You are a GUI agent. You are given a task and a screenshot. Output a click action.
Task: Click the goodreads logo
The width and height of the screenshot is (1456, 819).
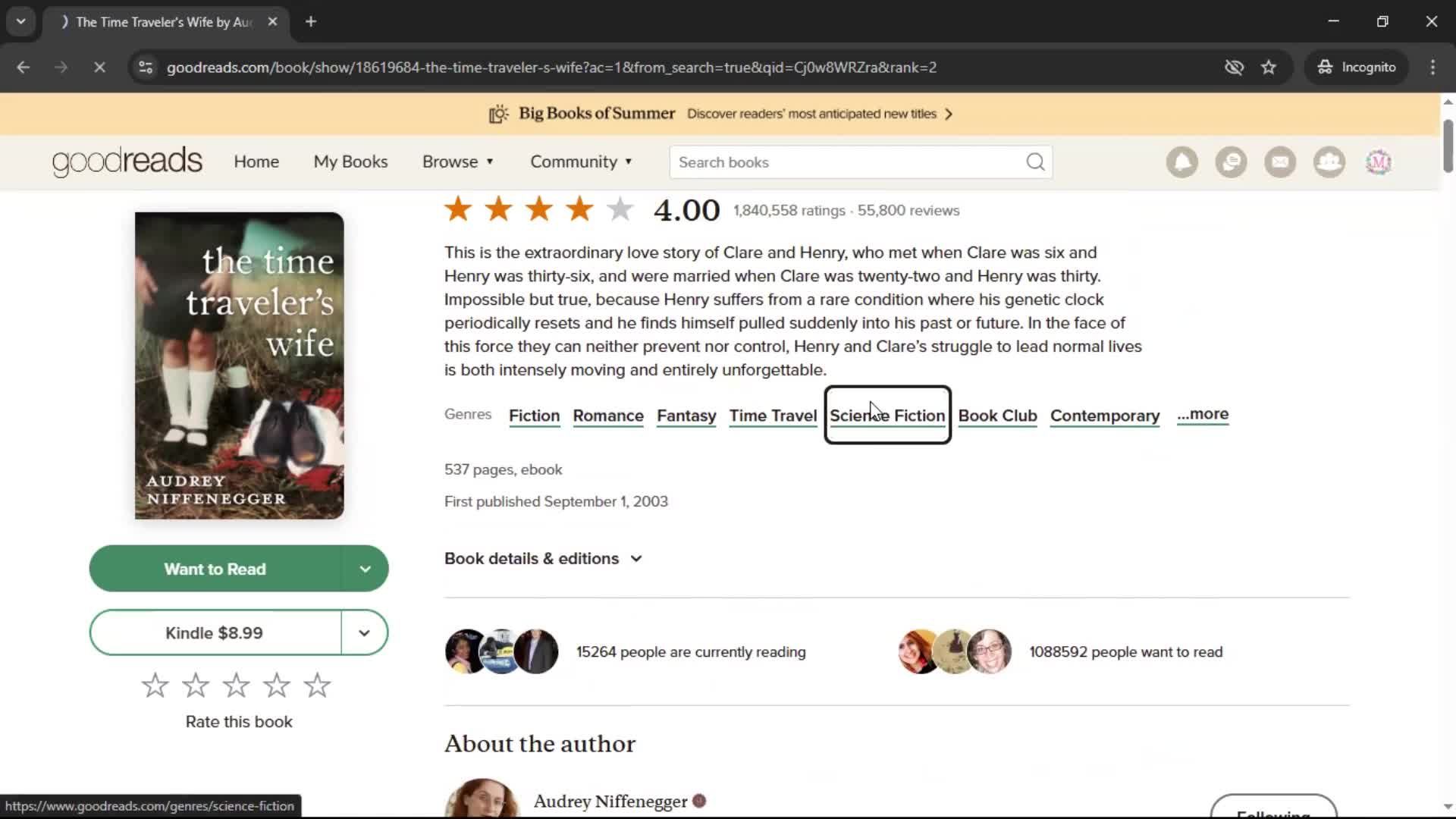(127, 162)
